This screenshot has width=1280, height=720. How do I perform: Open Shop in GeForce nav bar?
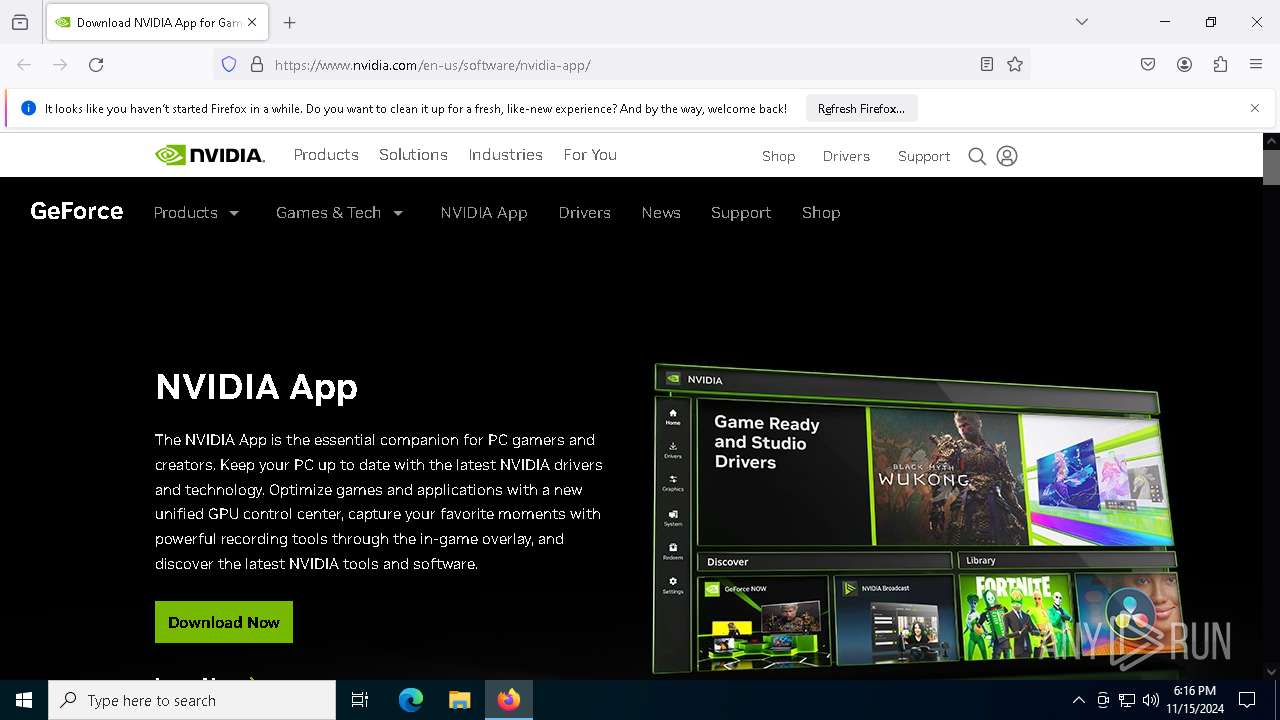[821, 212]
